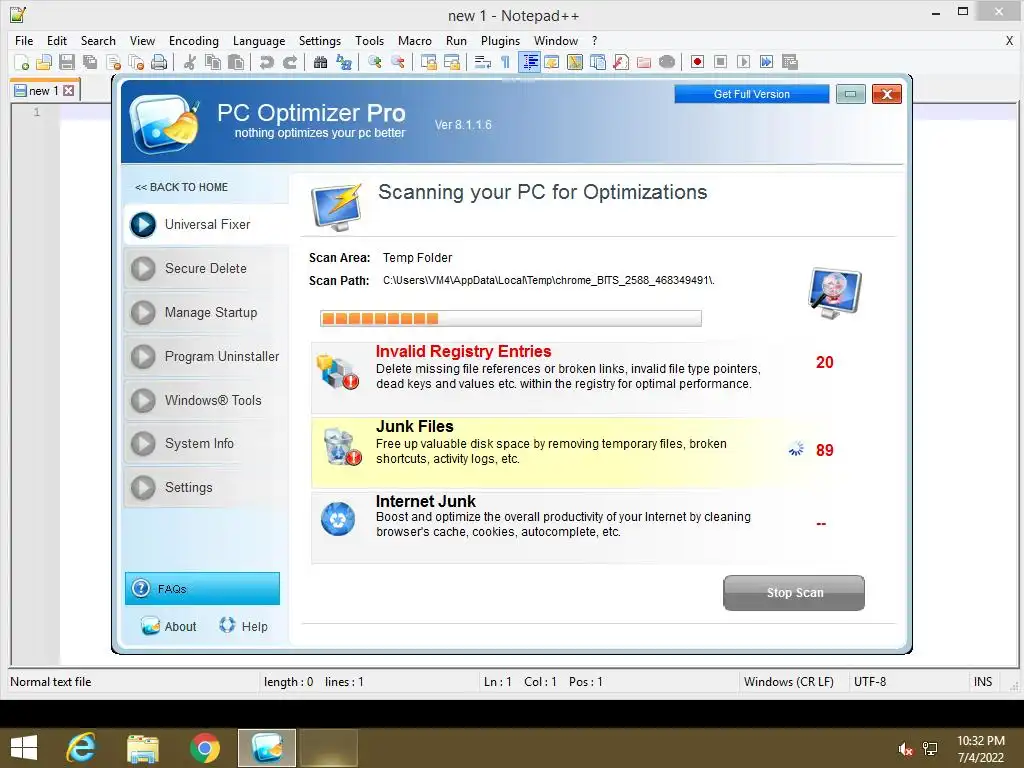1024x768 pixels.
Task: Launch Internet Explorer from taskbar
Action: click(x=81, y=748)
